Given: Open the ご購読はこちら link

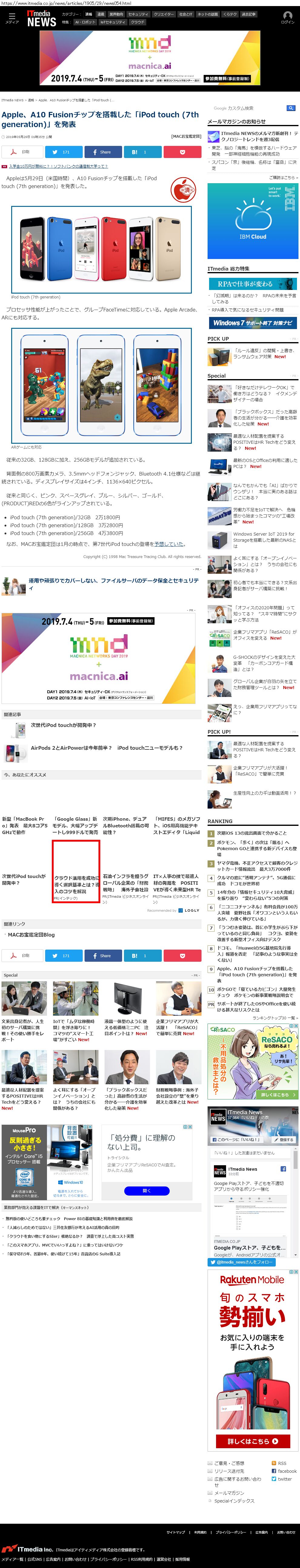Looking at the screenshot, I should 283,178.
